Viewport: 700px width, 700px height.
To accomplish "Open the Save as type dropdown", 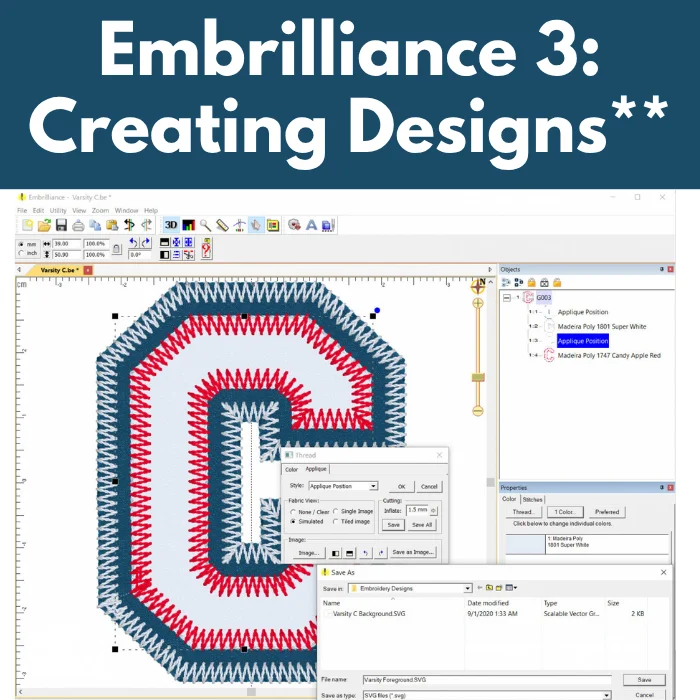I will click(x=606, y=695).
